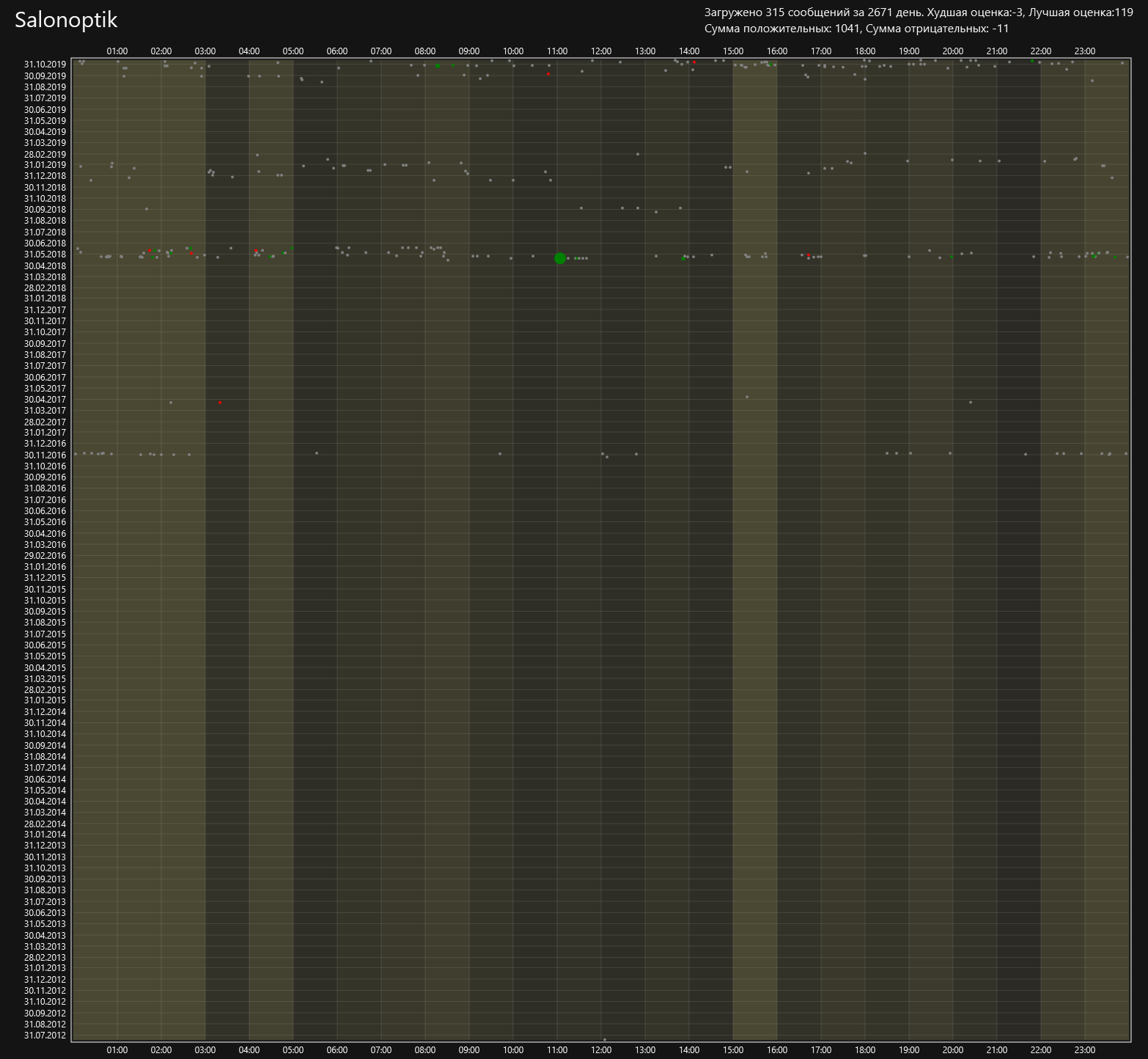Click the 30.11.2016 date label

pos(45,455)
